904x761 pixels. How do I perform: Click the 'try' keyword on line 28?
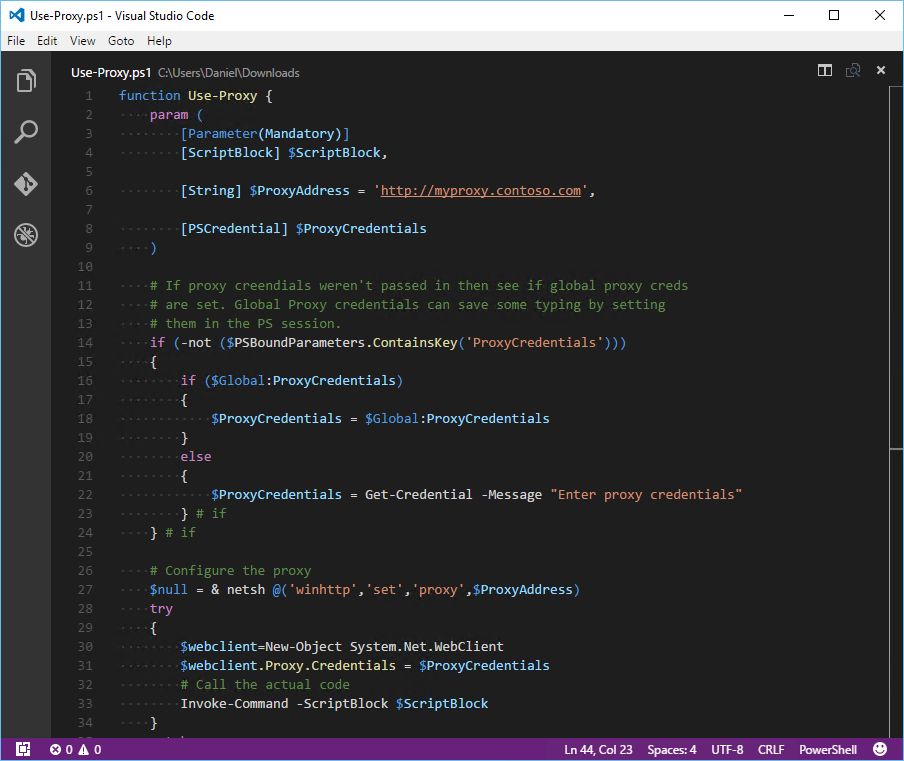point(161,609)
